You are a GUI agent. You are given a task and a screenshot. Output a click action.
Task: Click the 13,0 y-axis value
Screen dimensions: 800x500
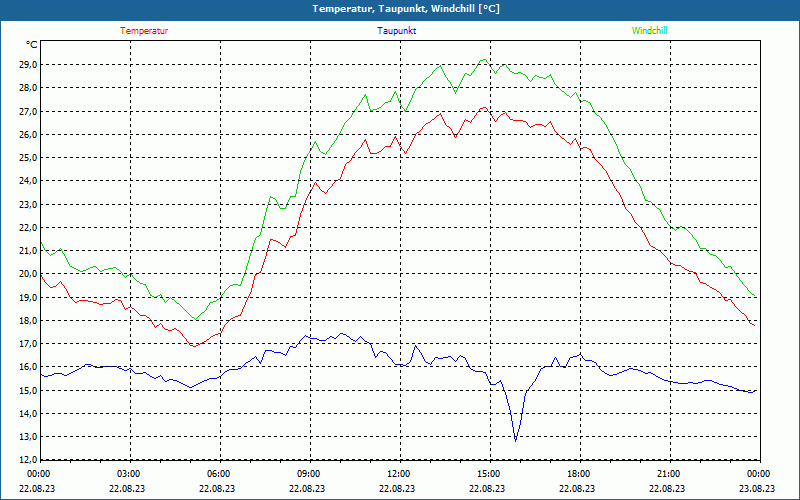[x=28, y=437]
